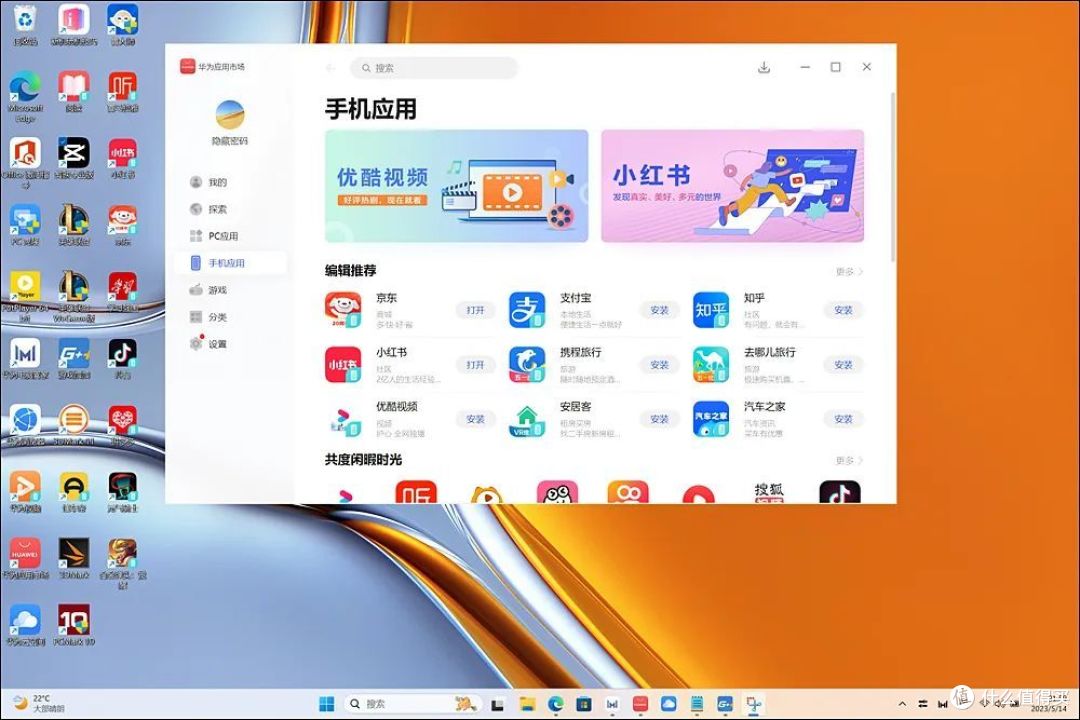Select the 3DMark desktop shortcut
Image resolution: width=1080 pixels, height=720 pixels.
tap(74, 558)
